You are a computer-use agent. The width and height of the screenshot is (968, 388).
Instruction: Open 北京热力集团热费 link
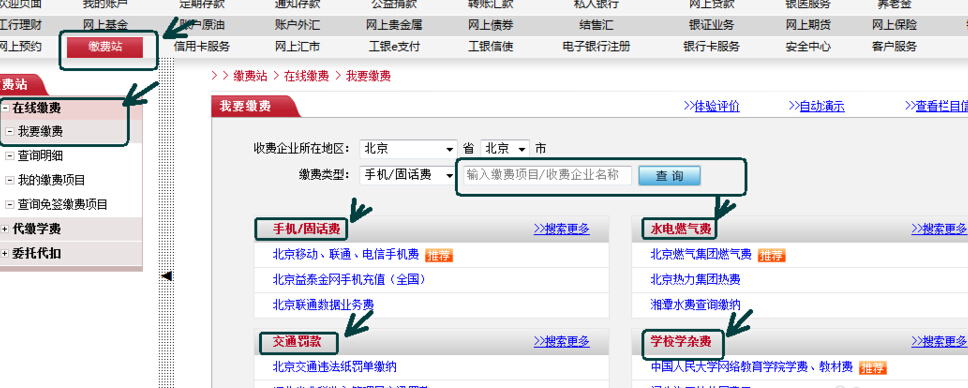point(695,279)
